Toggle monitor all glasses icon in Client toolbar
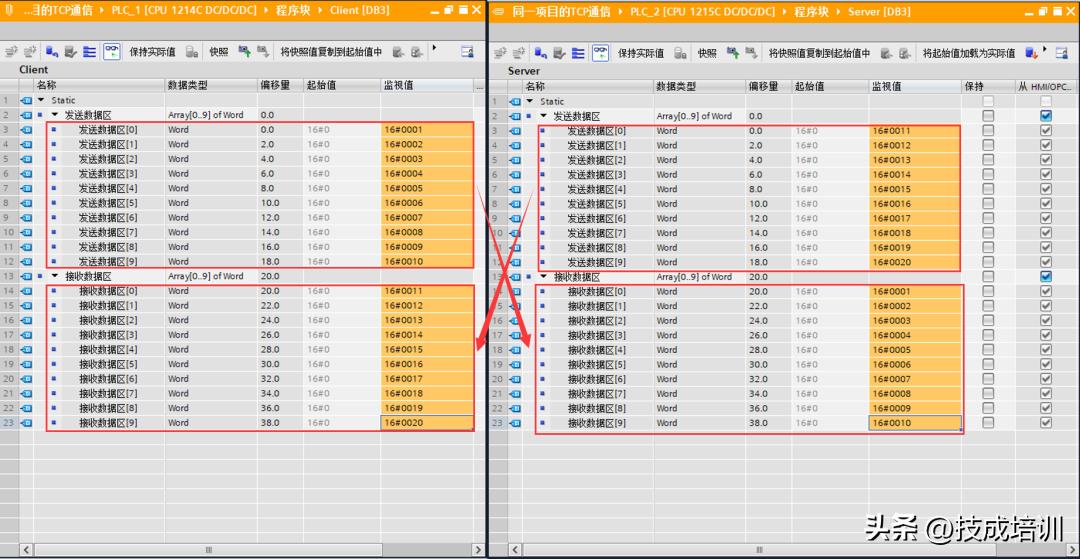 pyautogui.click(x=112, y=52)
